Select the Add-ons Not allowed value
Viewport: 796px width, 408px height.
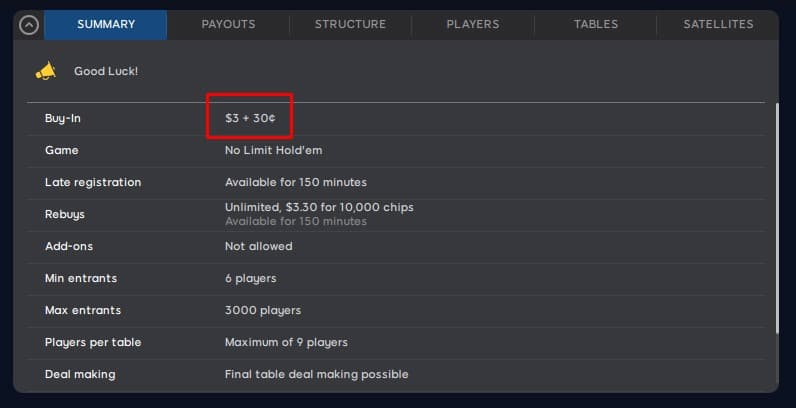[x=258, y=246]
